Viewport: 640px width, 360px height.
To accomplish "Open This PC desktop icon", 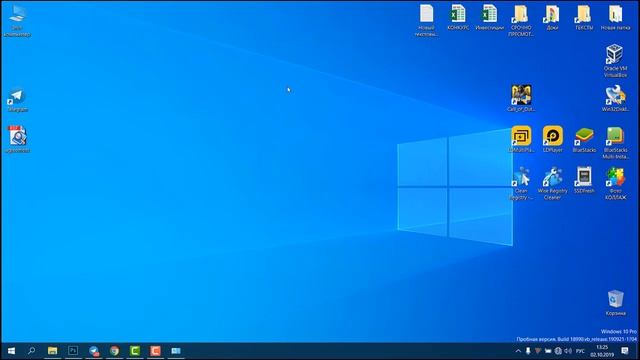I will coord(17,20).
